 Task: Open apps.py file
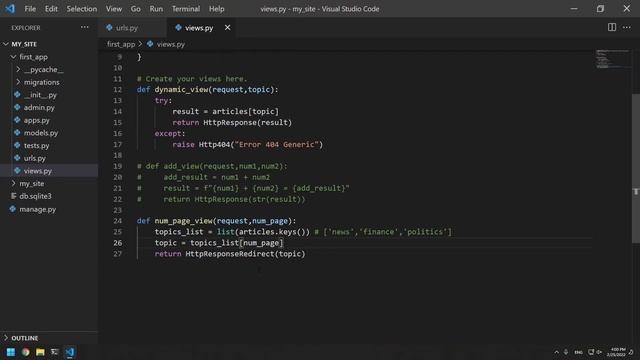(36, 120)
